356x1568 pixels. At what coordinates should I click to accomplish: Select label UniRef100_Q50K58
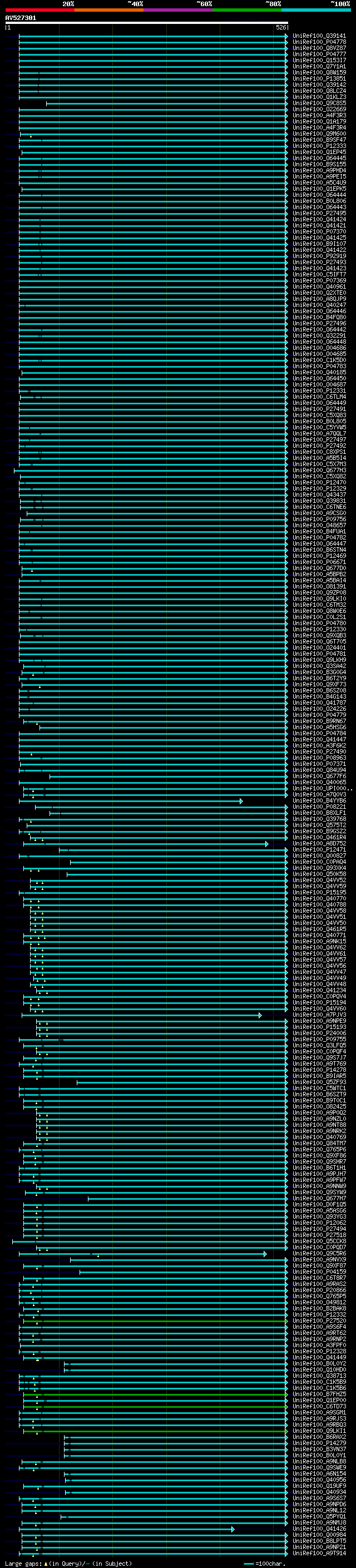click(x=319, y=874)
